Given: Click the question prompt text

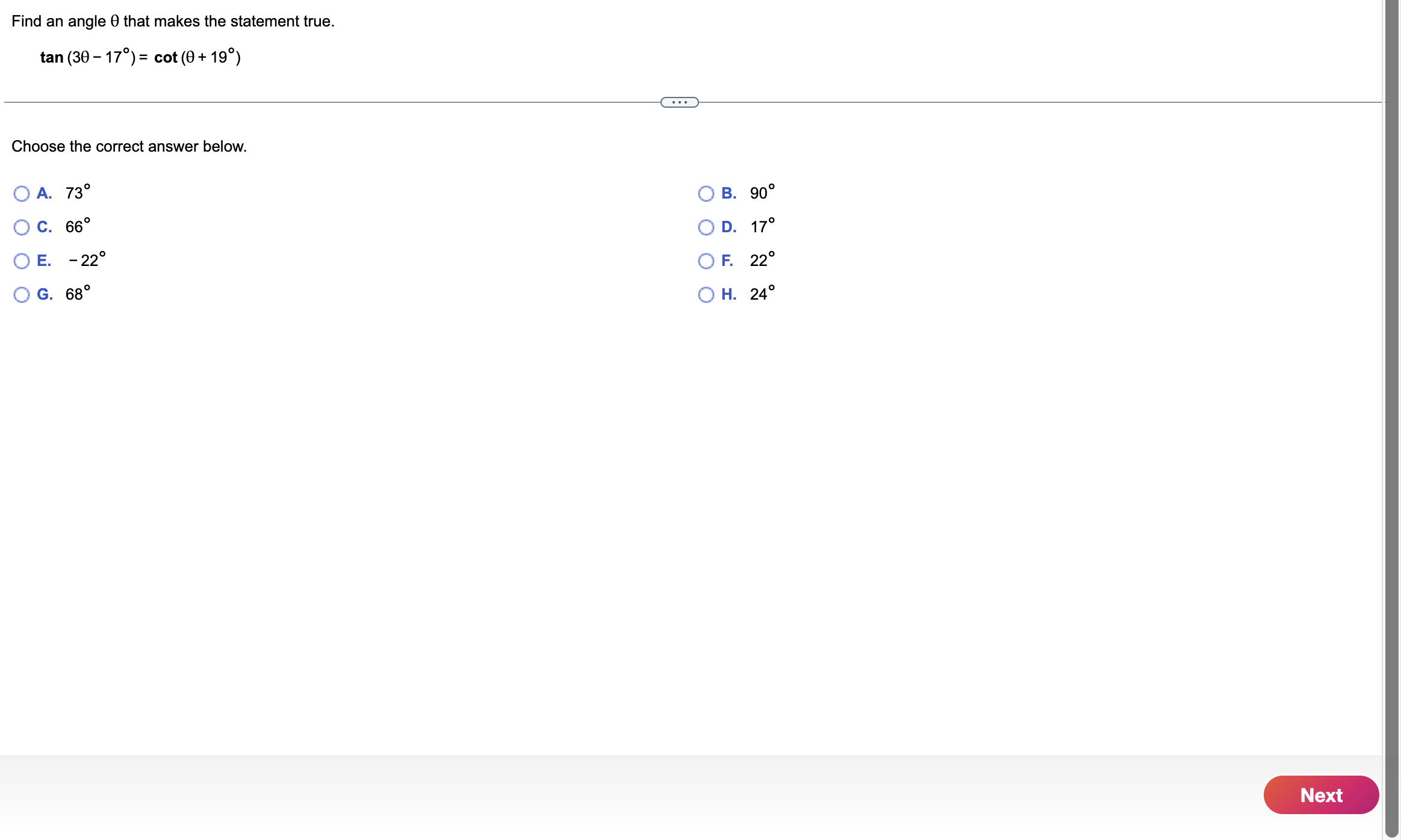Looking at the screenshot, I should 172,21.
